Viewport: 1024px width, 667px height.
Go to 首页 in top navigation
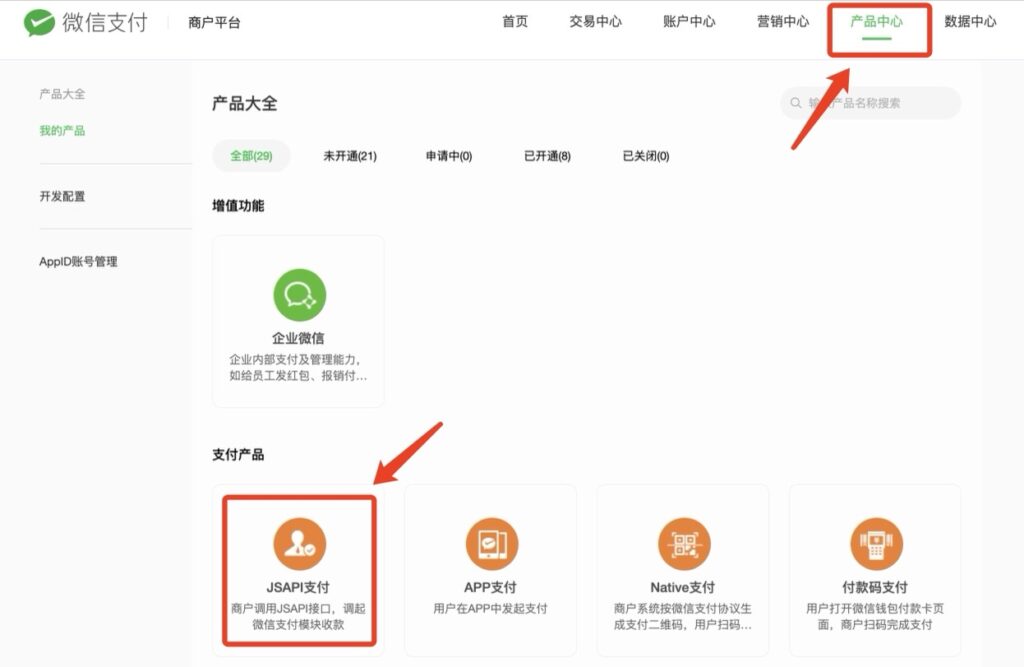tap(515, 22)
